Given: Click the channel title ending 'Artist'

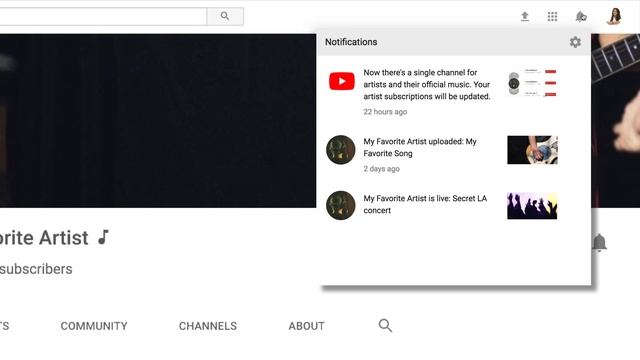Looking at the screenshot, I should pos(44,238).
